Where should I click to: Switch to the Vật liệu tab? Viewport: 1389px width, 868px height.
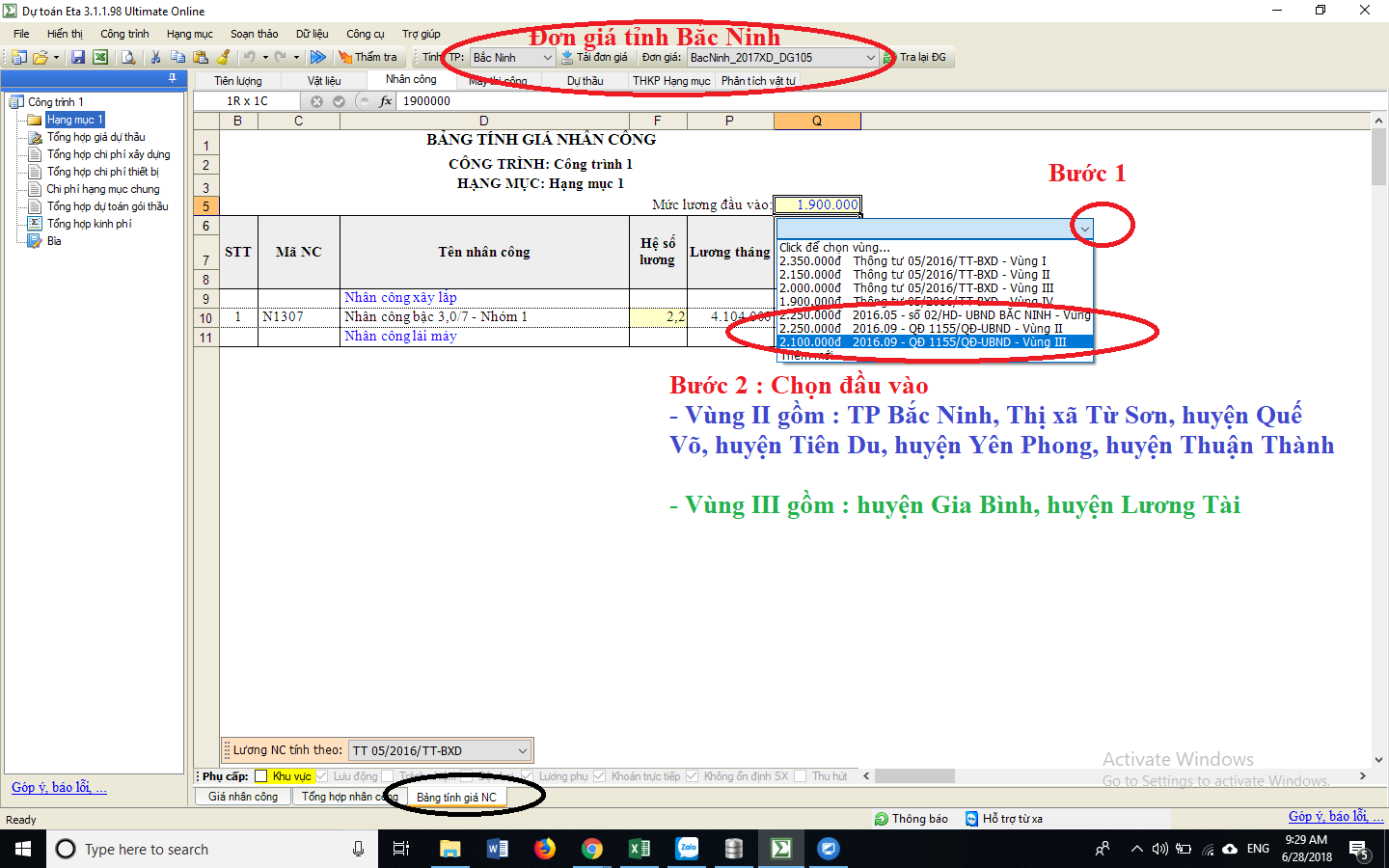tap(324, 81)
